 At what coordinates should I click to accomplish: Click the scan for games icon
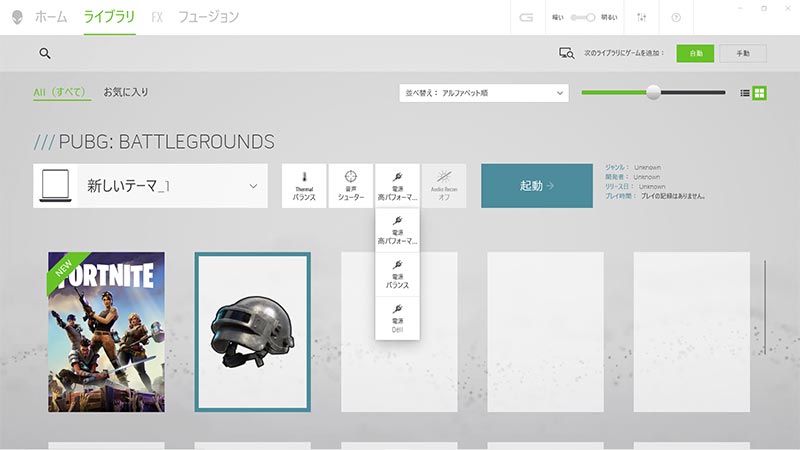[566, 54]
